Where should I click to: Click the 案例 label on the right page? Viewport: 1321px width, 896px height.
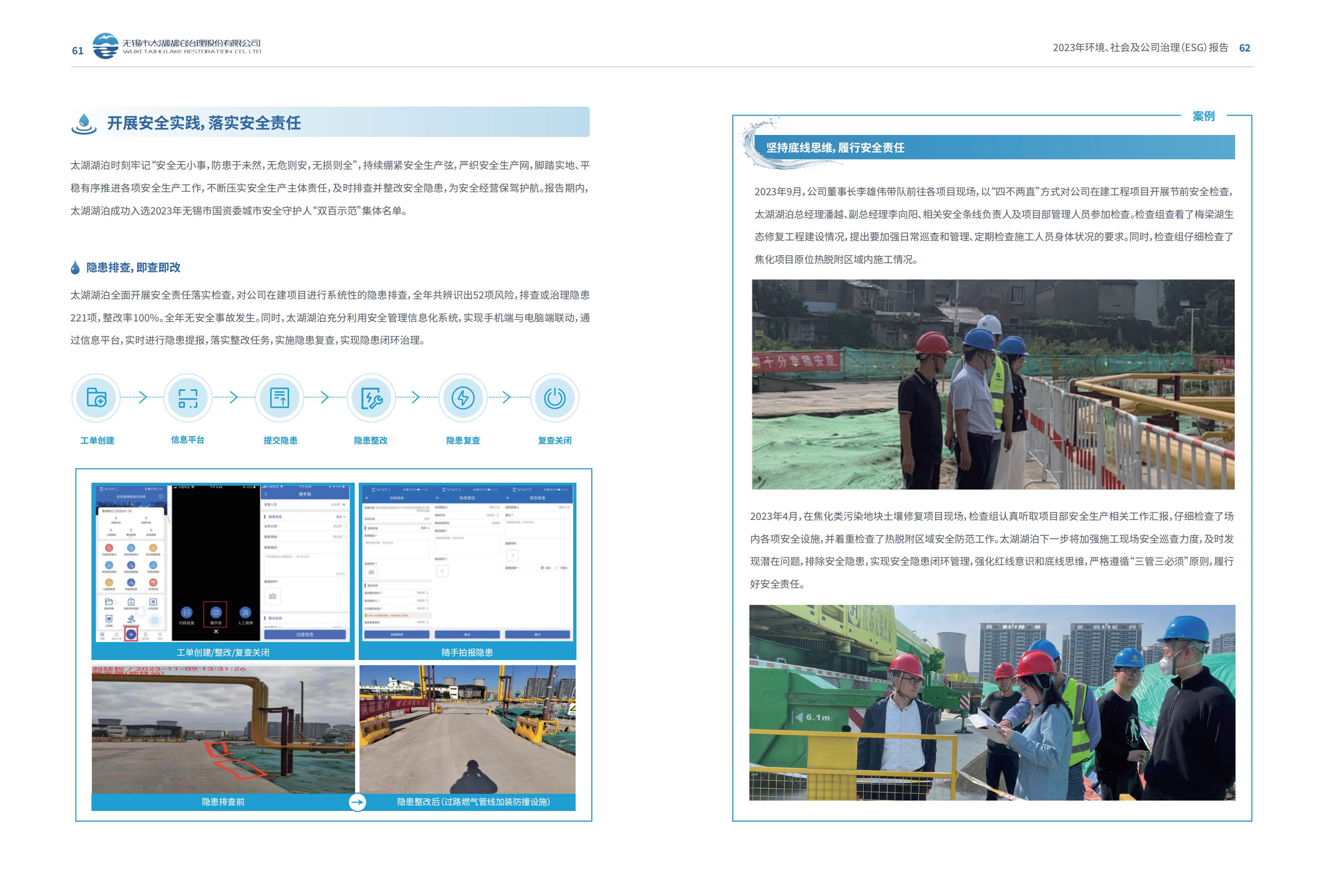(x=1203, y=116)
